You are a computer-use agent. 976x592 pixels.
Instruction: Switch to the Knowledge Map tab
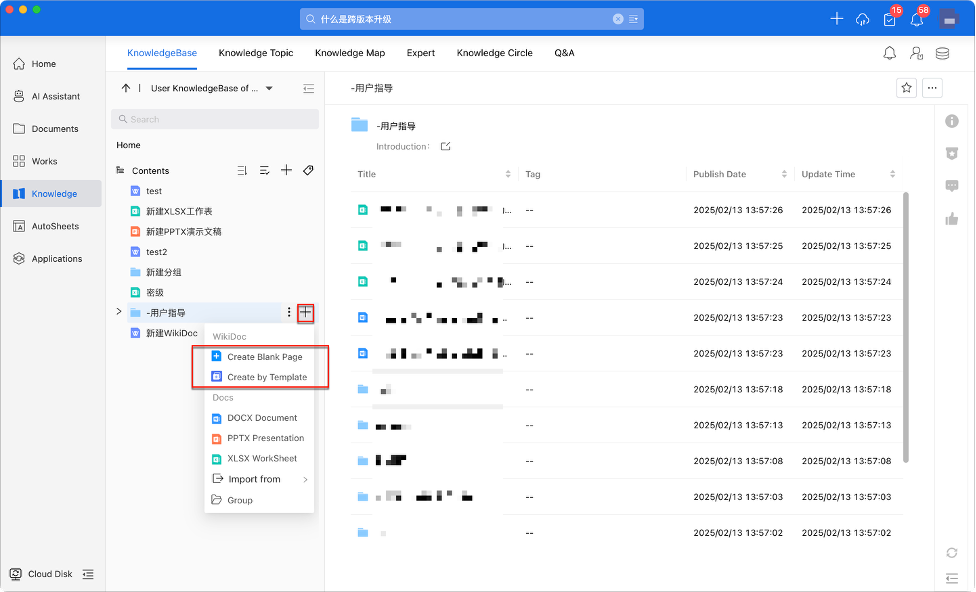point(349,53)
